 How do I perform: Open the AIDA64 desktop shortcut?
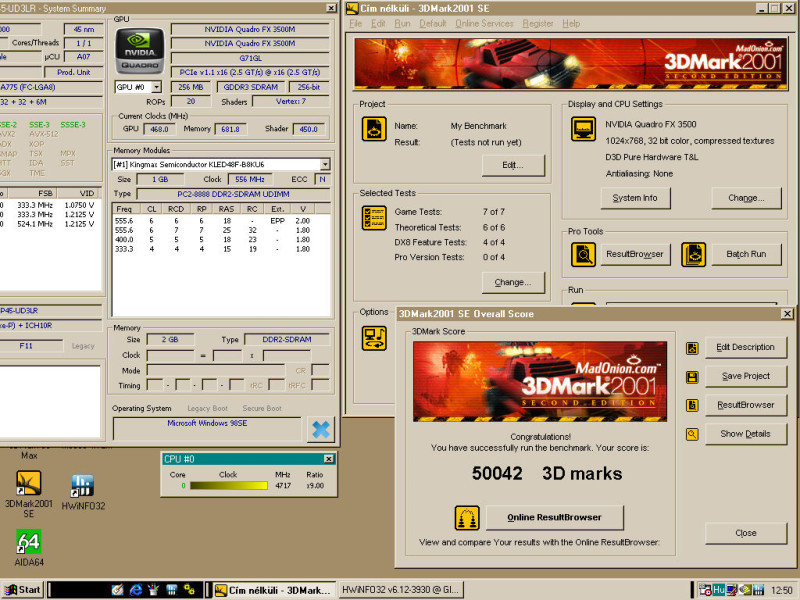coord(28,543)
